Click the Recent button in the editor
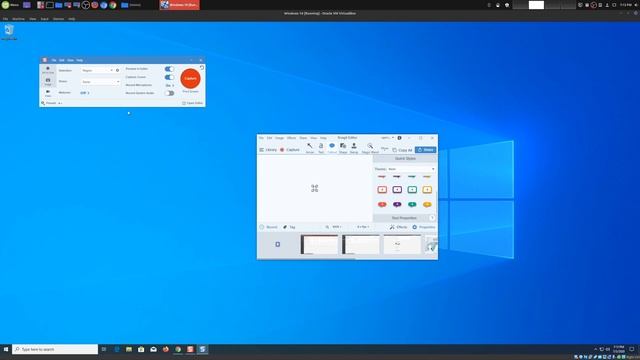The image size is (640, 360). [268, 227]
